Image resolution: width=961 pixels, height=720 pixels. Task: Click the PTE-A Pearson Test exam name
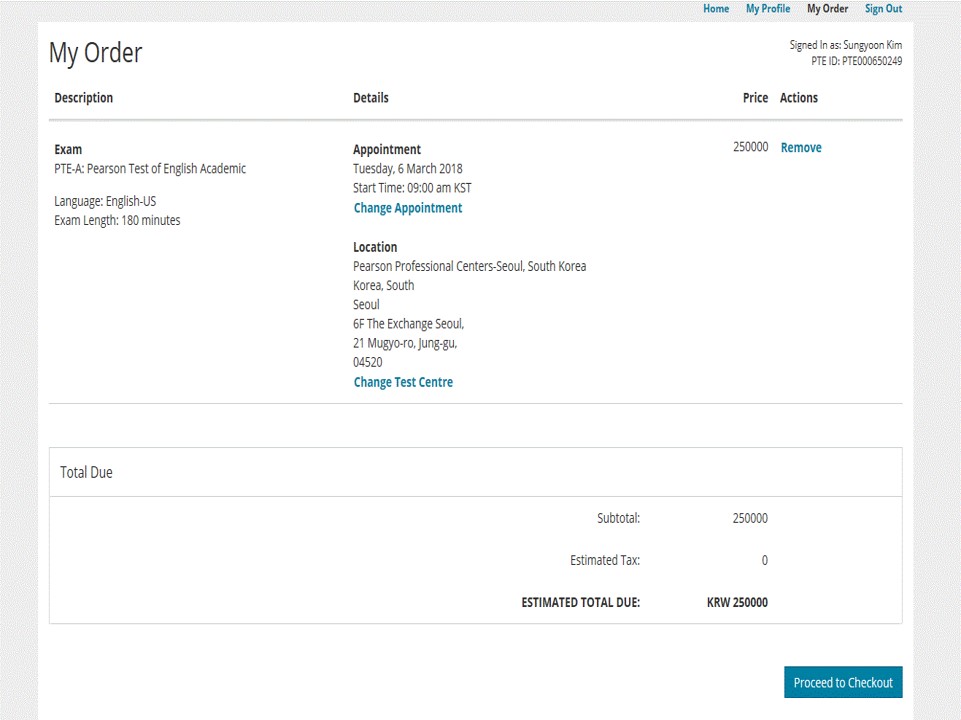click(150, 169)
